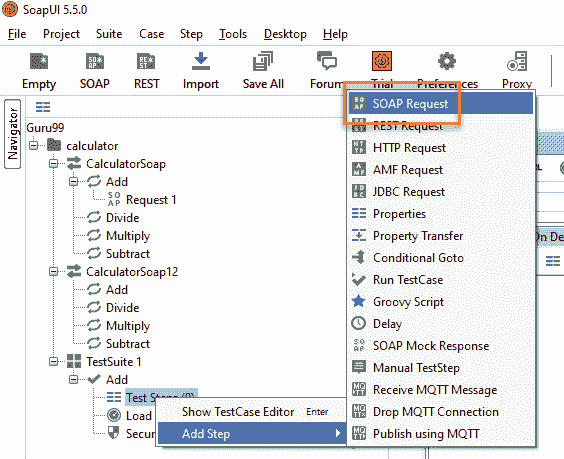Image resolution: width=564 pixels, height=459 pixels.
Task: Click the Delay clock icon
Action: pos(359,323)
